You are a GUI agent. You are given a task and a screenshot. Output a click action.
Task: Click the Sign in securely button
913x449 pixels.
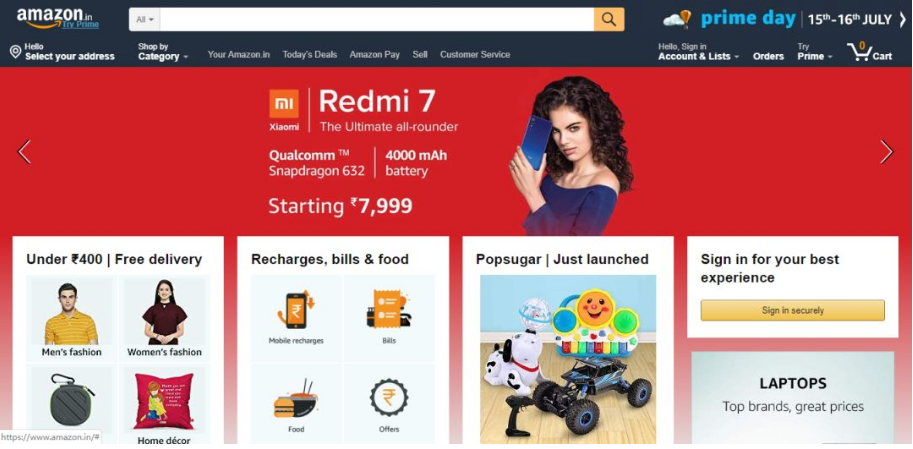(792, 310)
